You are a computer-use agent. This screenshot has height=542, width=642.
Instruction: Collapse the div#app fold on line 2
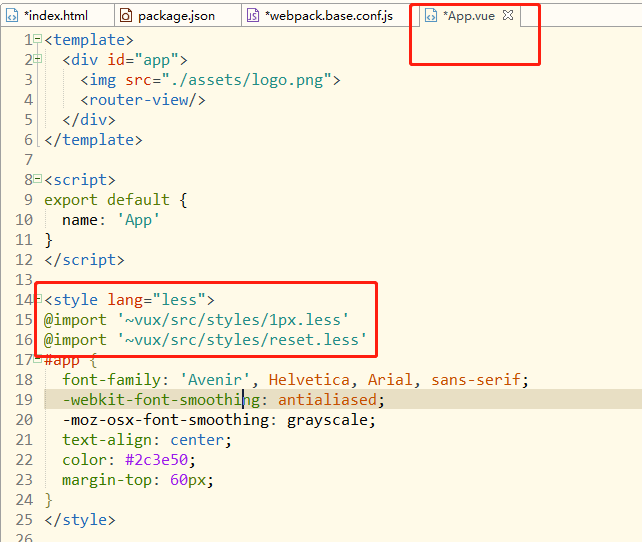[38, 59]
